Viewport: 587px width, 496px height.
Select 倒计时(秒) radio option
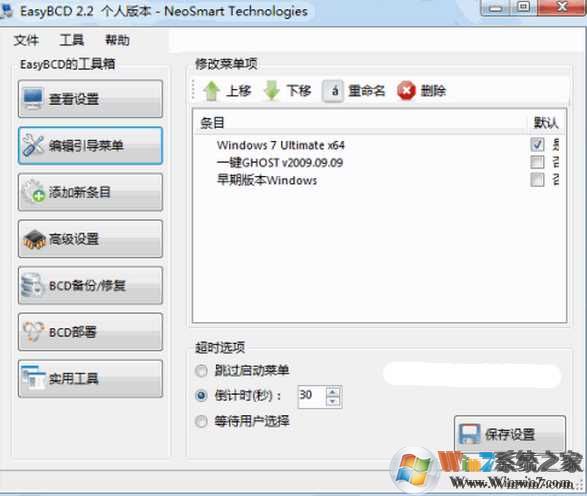(x=201, y=395)
